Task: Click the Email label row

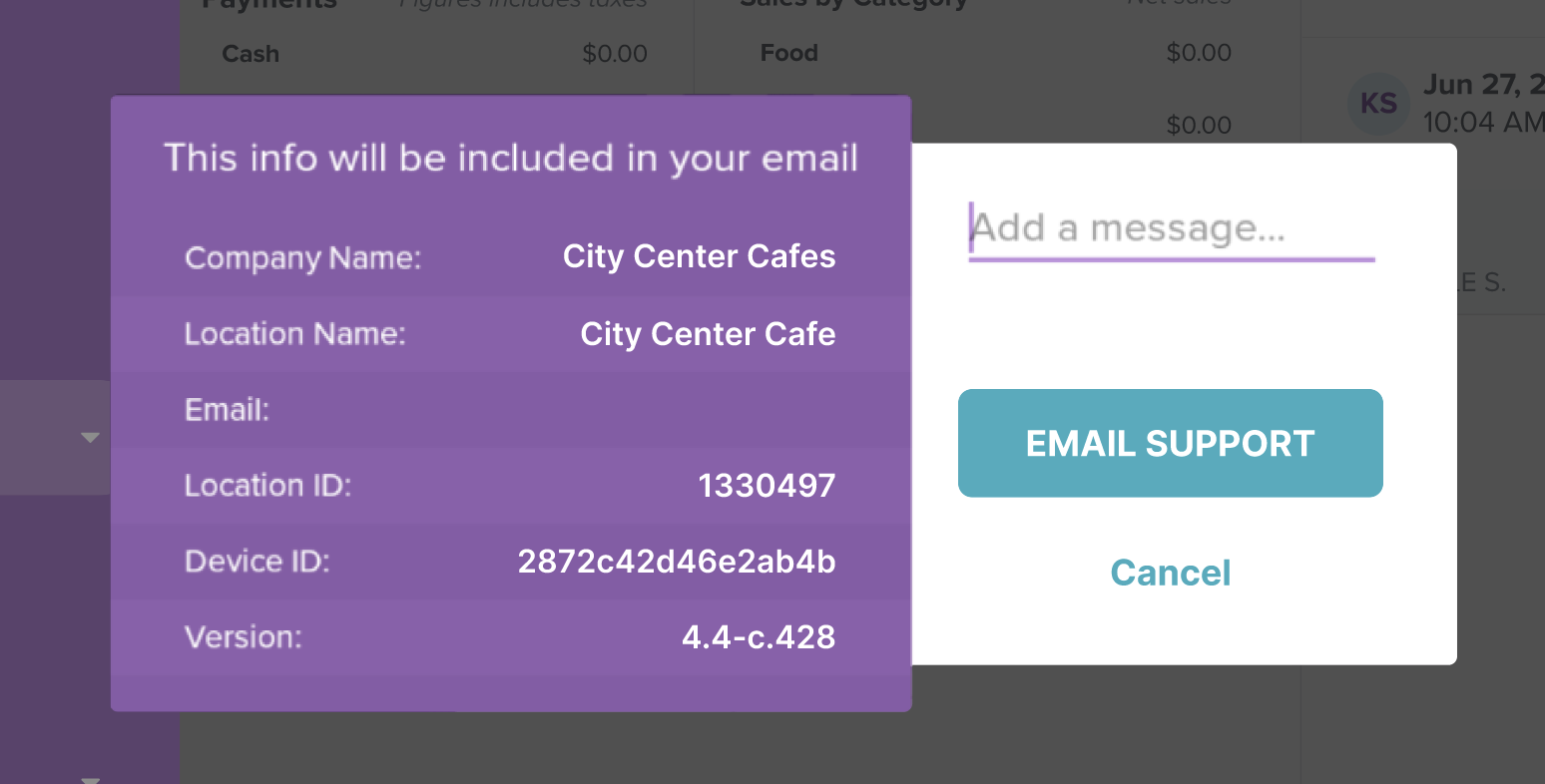Action: click(x=228, y=410)
